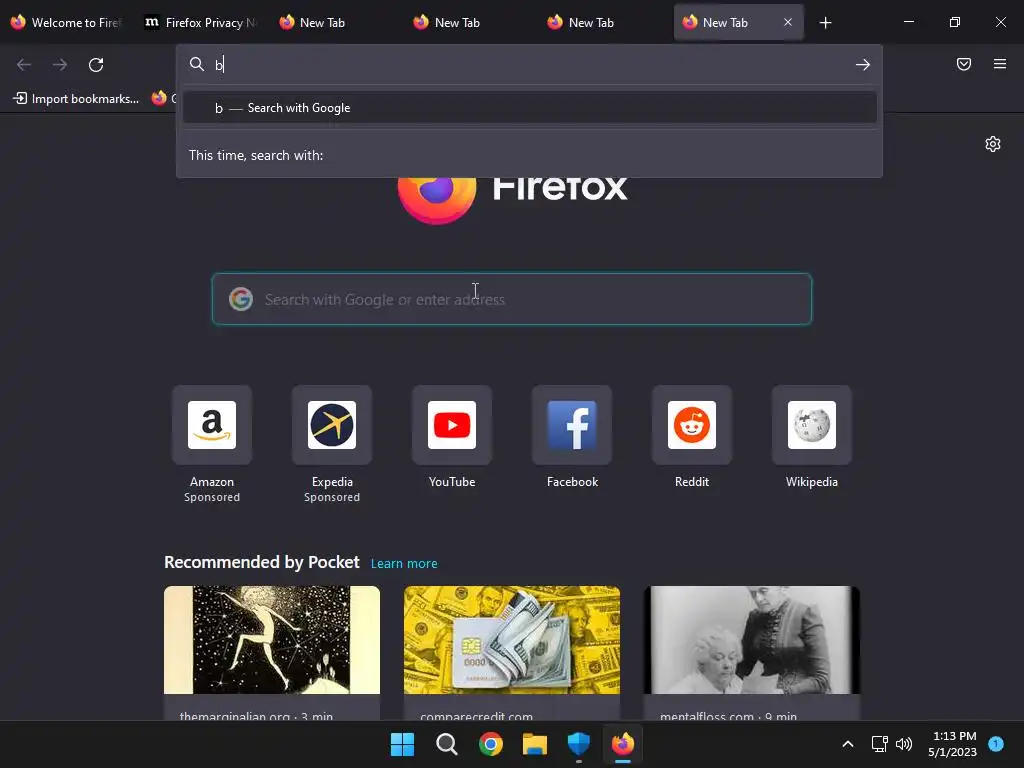Open the Firefox application menu
The height and width of the screenshot is (768, 1024).
[x=999, y=64]
